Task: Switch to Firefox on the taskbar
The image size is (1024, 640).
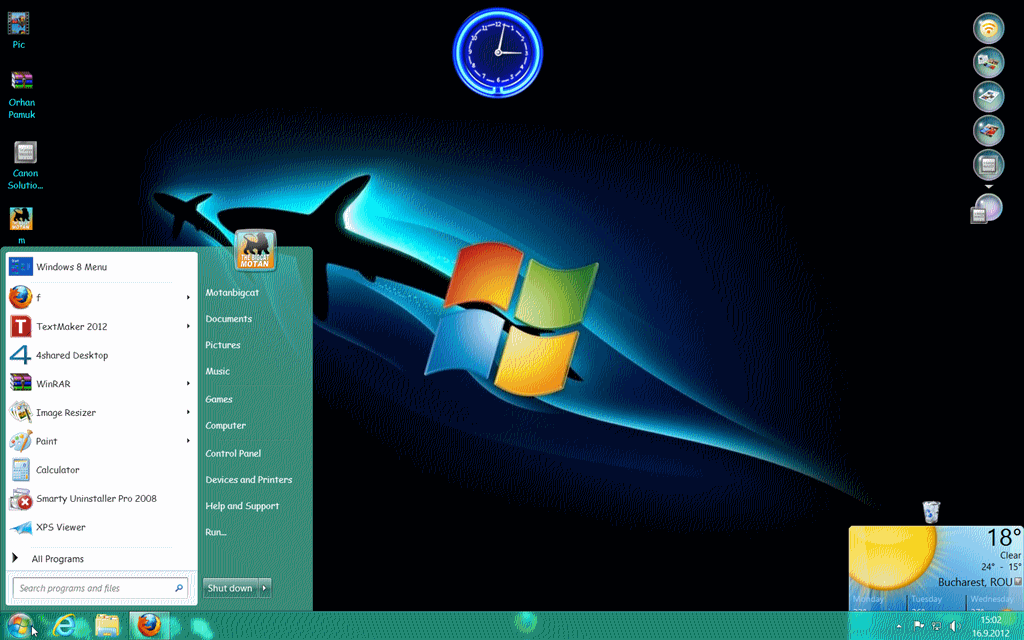Action: pos(149,626)
